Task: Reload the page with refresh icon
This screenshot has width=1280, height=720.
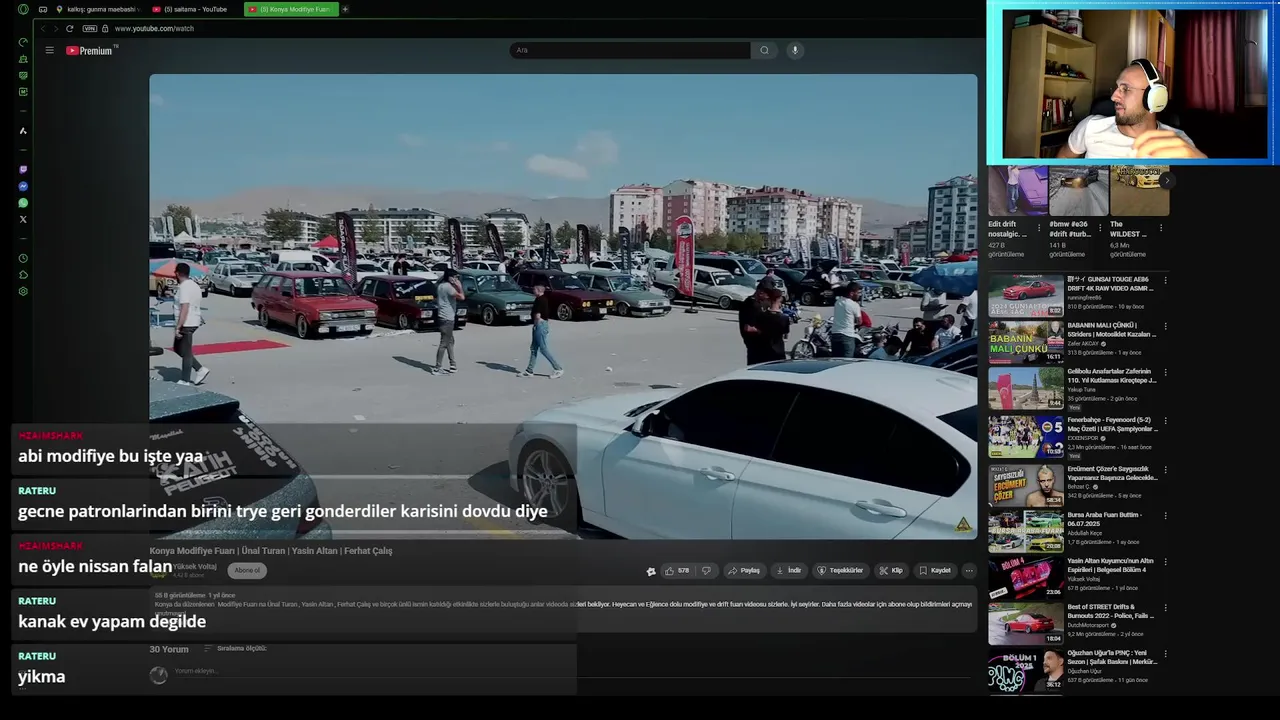Action: tap(69, 28)
